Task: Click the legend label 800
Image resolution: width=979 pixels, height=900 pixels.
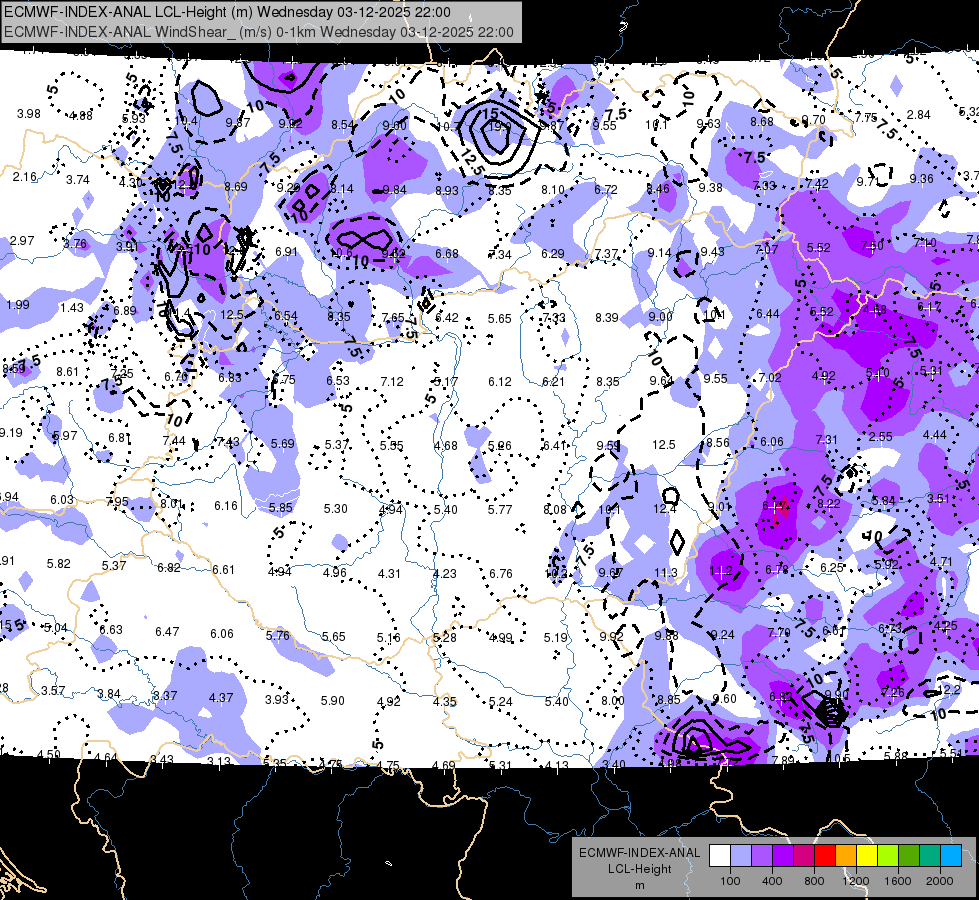Action: pos(814,881)
